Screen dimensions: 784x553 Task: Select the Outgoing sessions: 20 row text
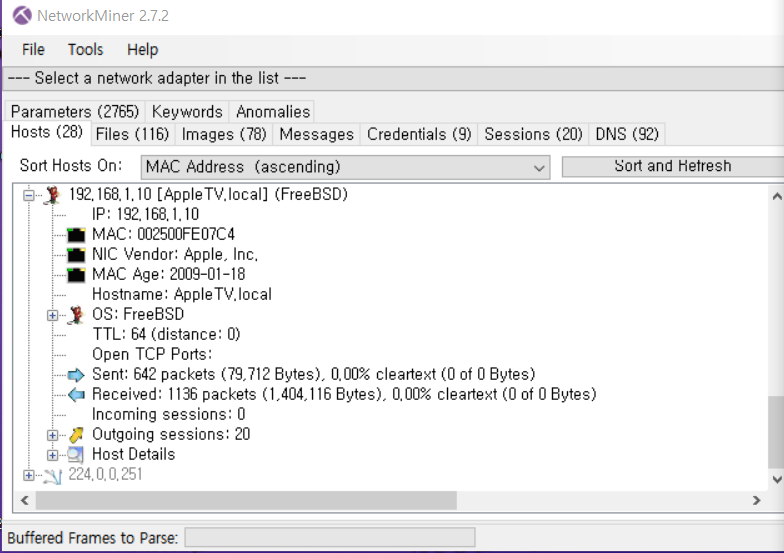171,434
